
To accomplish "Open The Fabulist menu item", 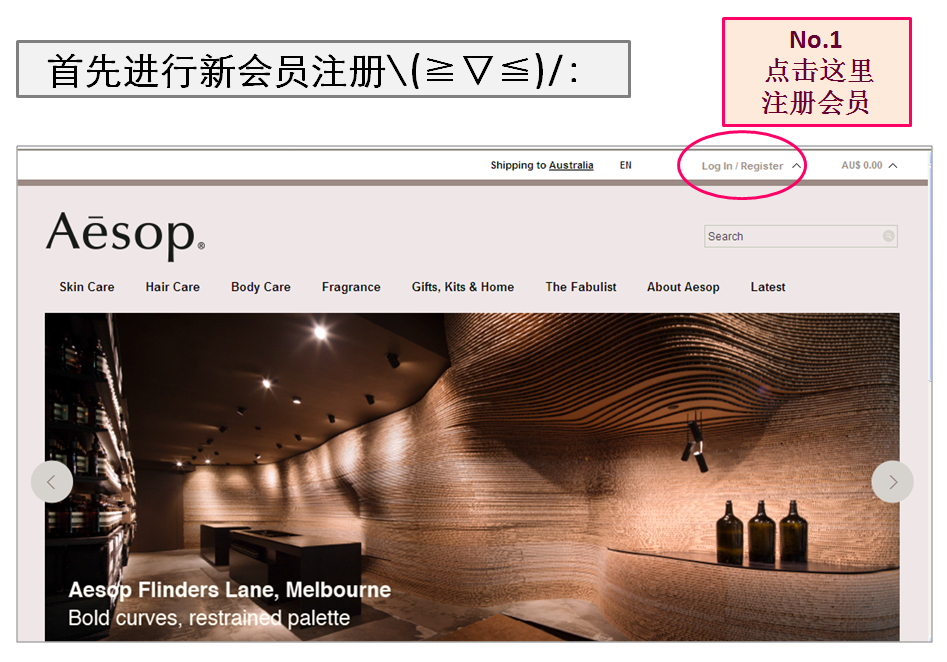I will tap(581, 287).
